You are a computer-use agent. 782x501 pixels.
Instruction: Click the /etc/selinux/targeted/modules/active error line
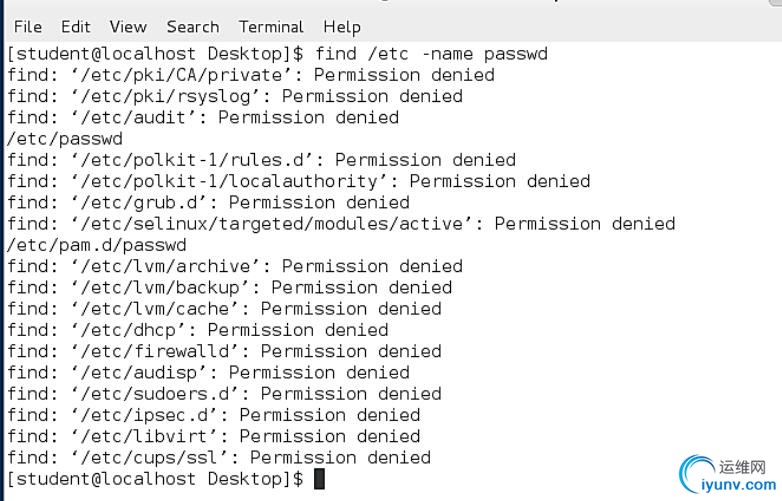click(341, 223)
